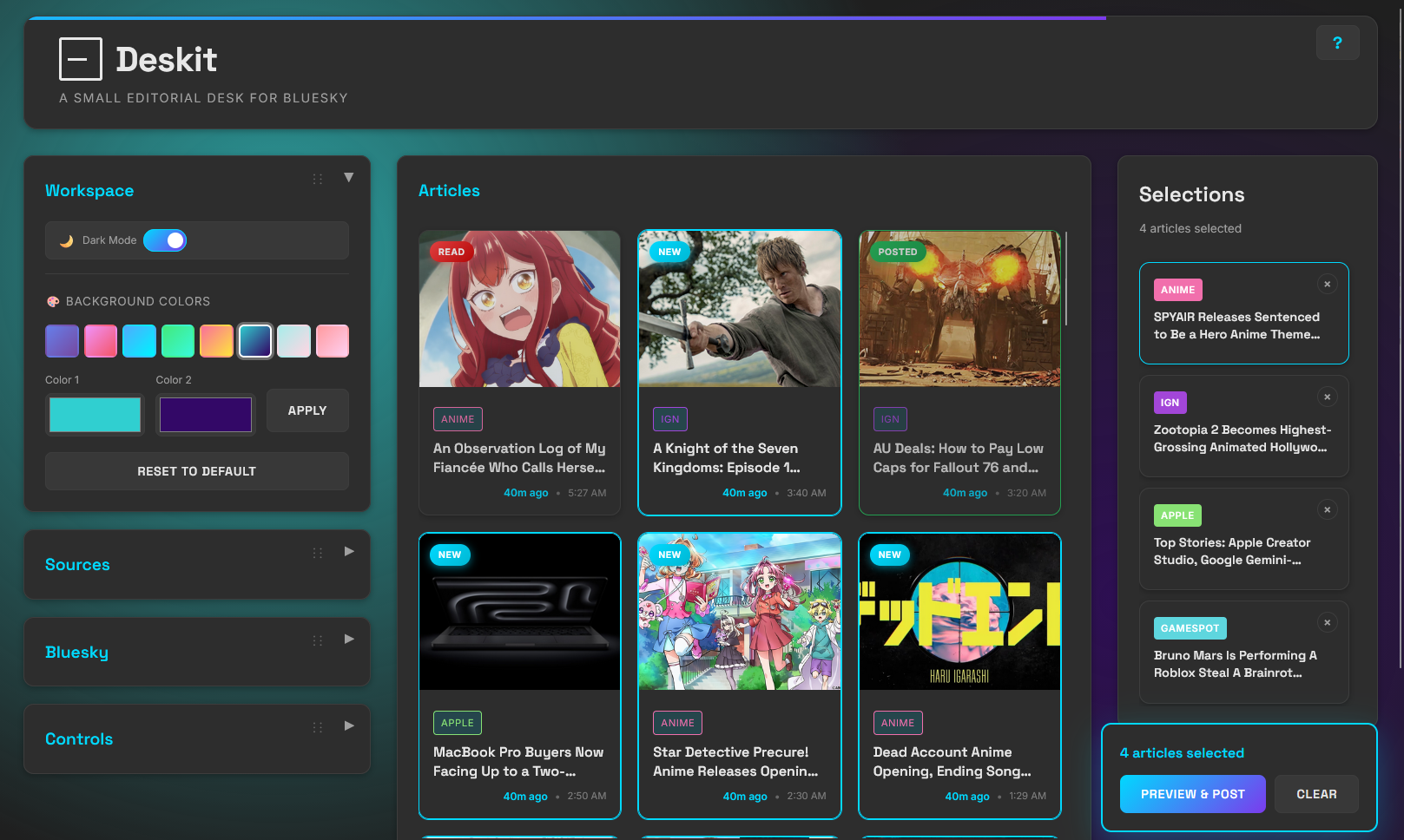Toggle the Dark Mode switch
This screenshot has height=840, width=1404.
pyautogui.click(x=165, y=240)
